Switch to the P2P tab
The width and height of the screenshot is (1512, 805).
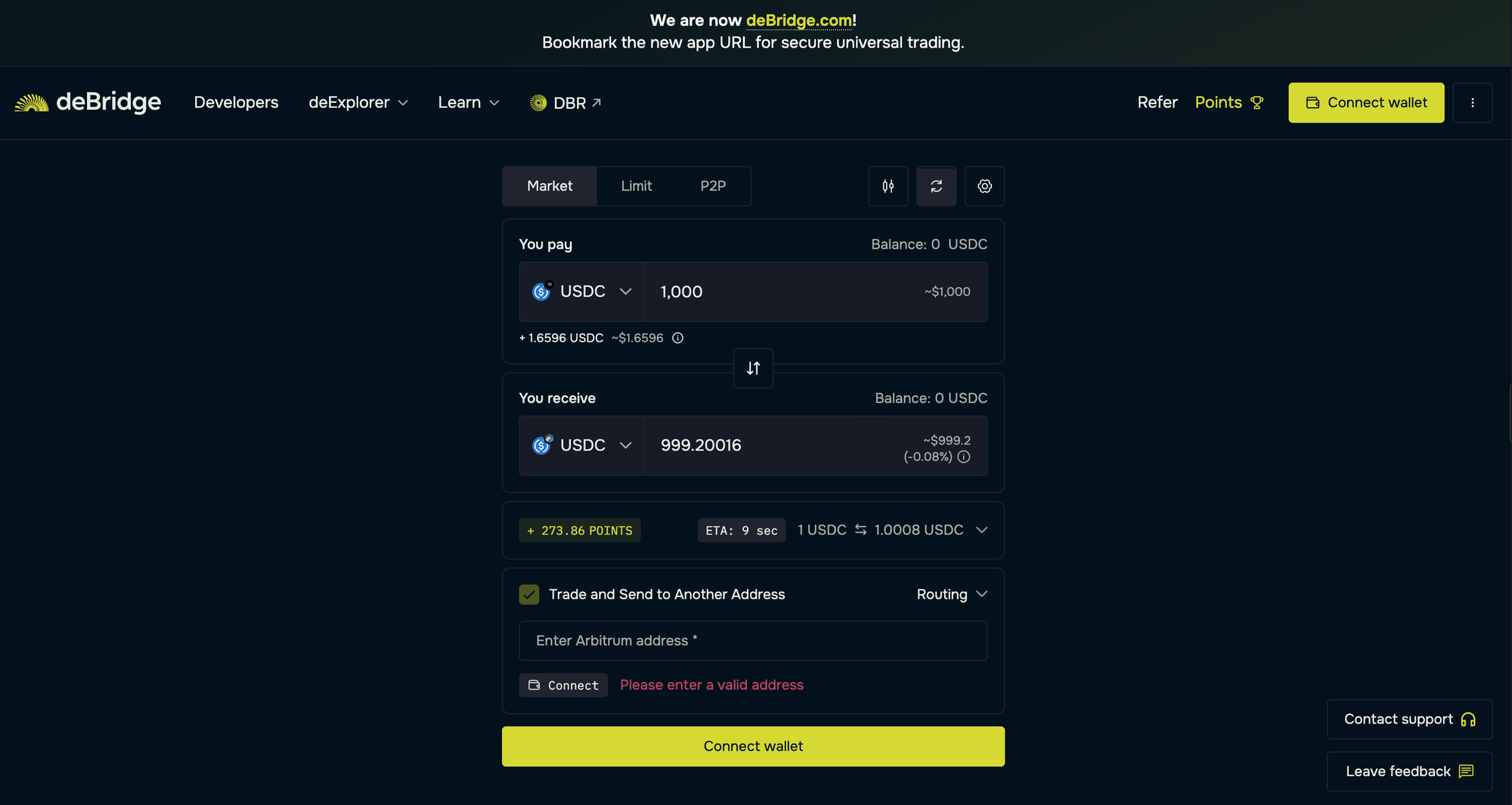point(712,186)
